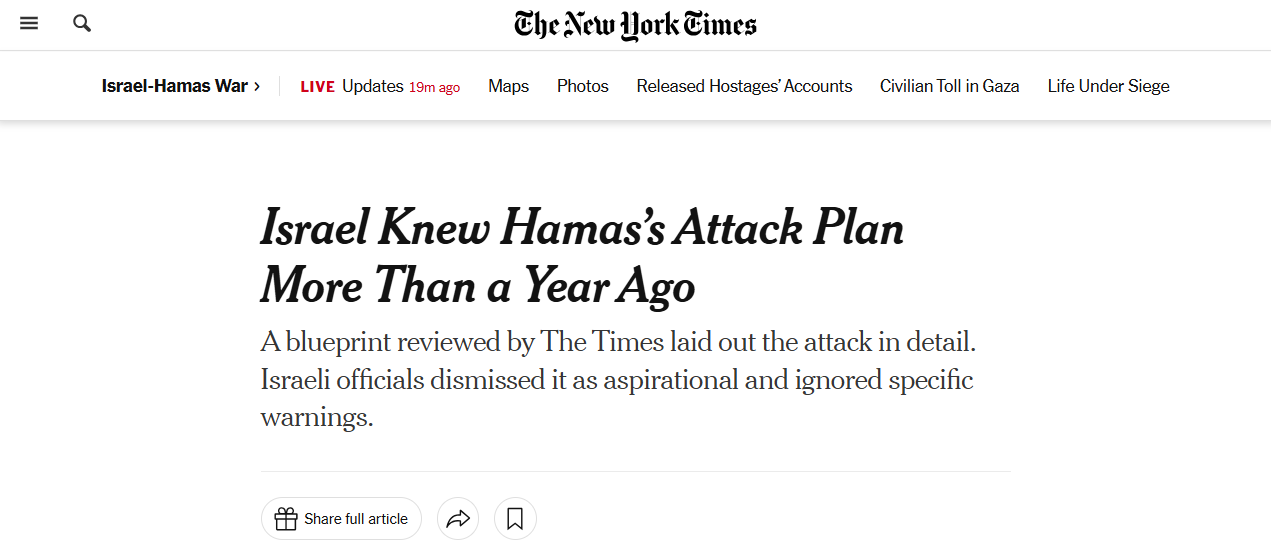
Task: Click the blueprint summary paragraph
Action: pos(618,380)
